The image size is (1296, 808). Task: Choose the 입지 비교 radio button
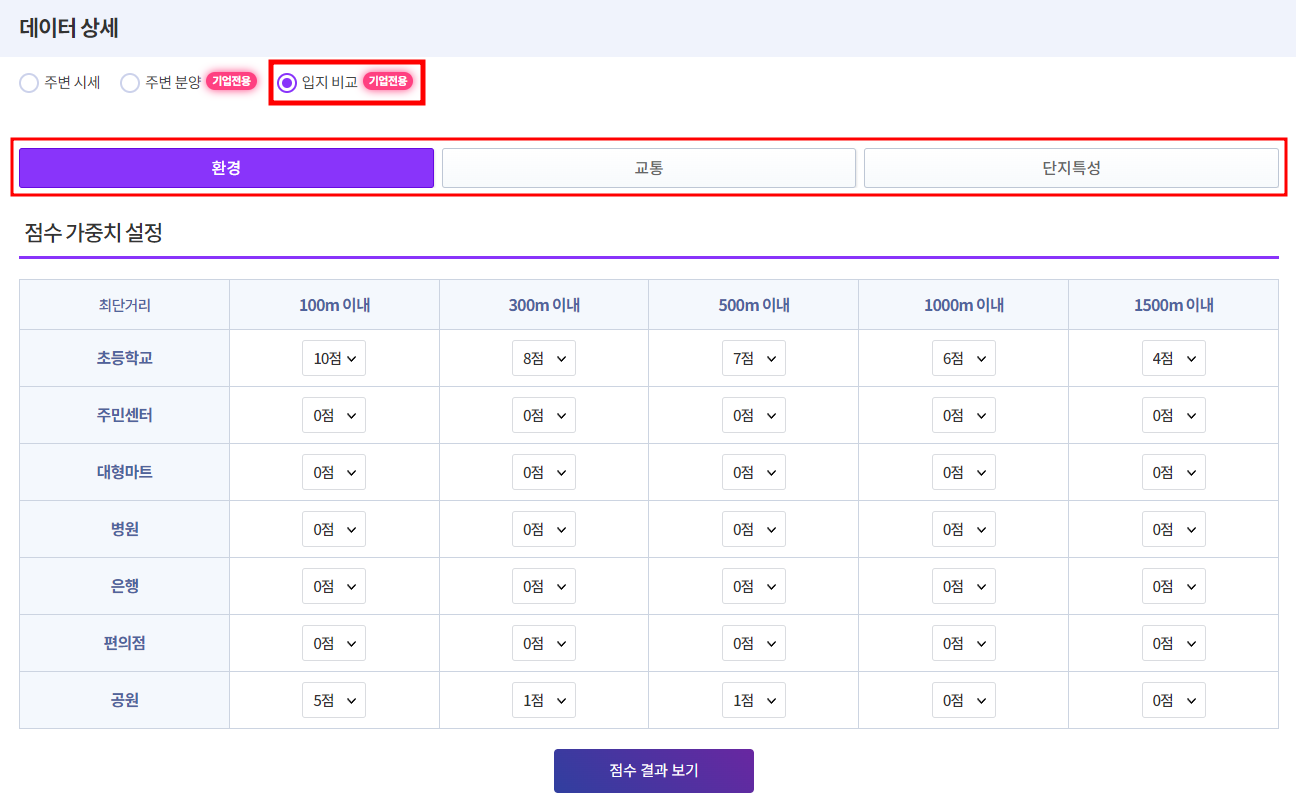pyautogui.click(x=287, y=83)
